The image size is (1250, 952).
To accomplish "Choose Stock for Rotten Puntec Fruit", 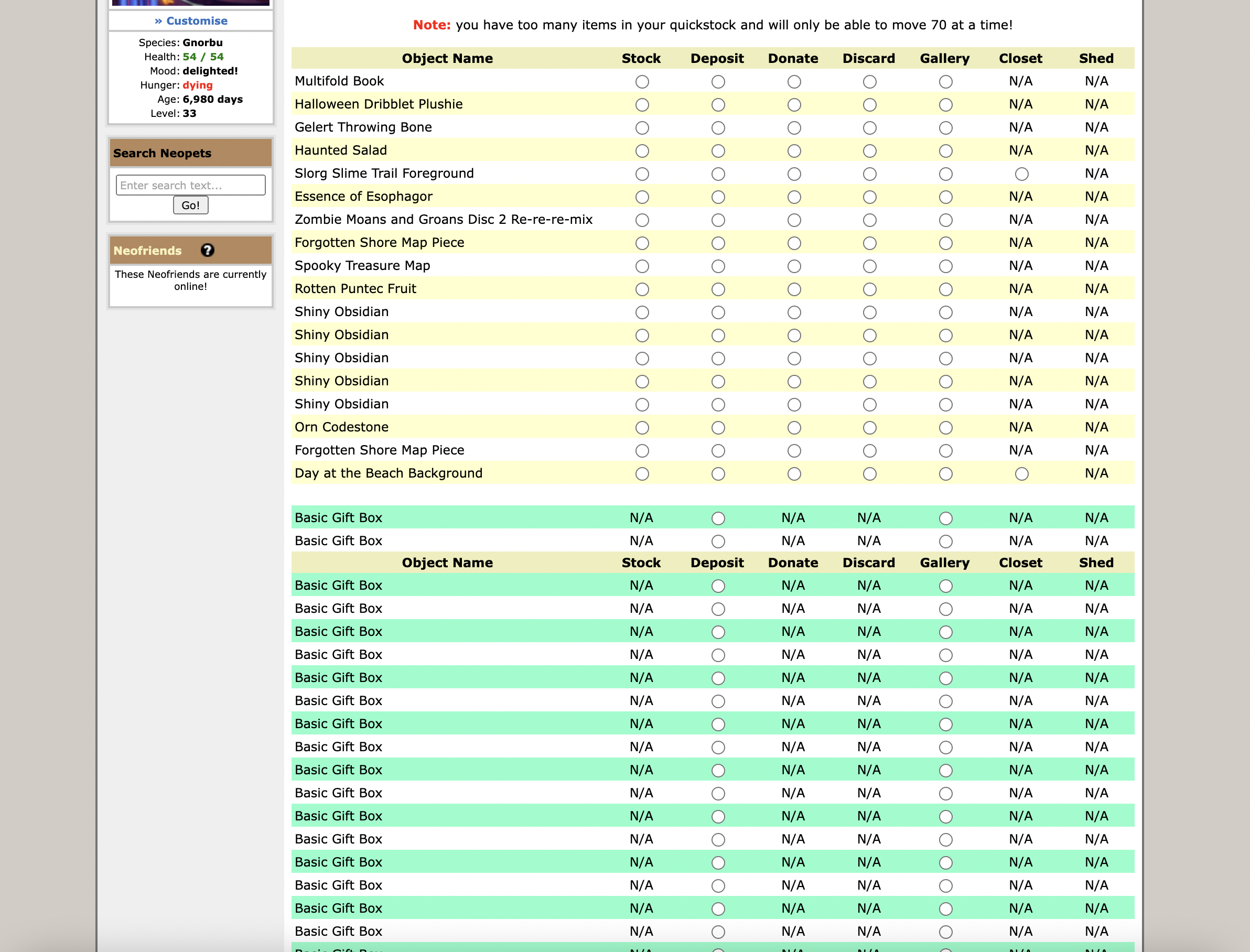I will 641,289.
